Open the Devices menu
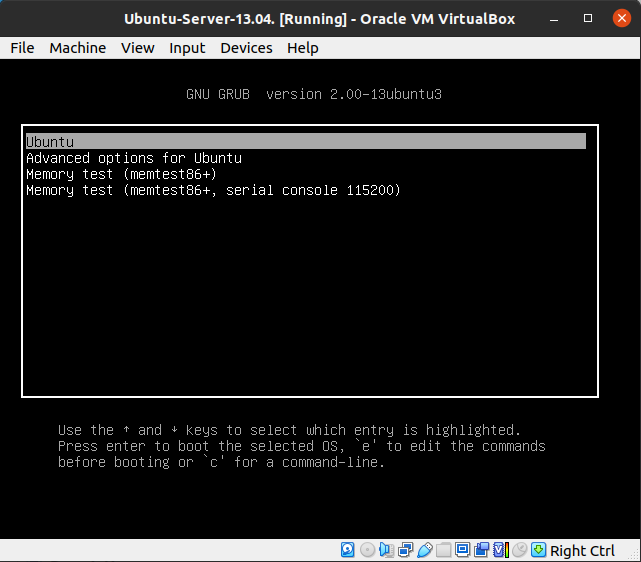This screenshot has height=562, width=641. click(246, 48)
